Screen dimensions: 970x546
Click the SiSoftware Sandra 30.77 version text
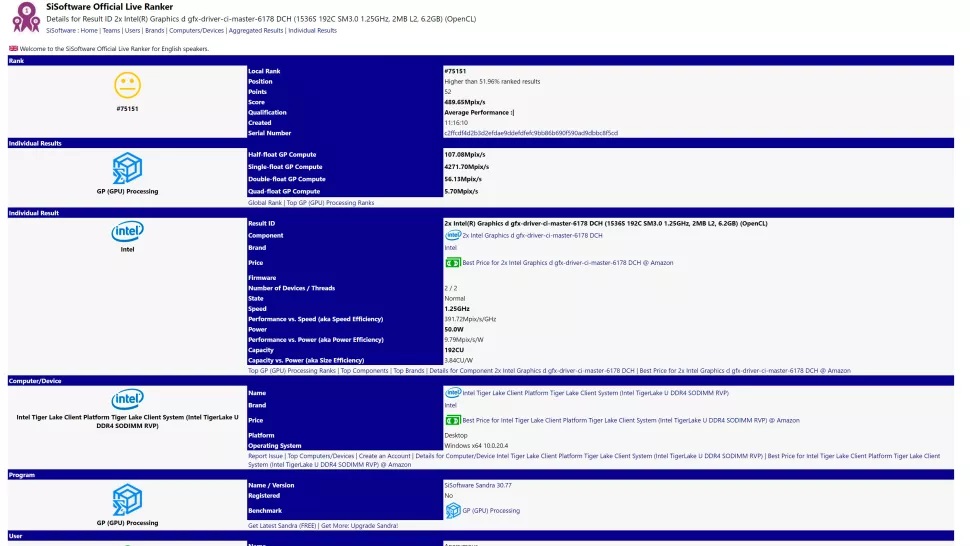(478, 485)
